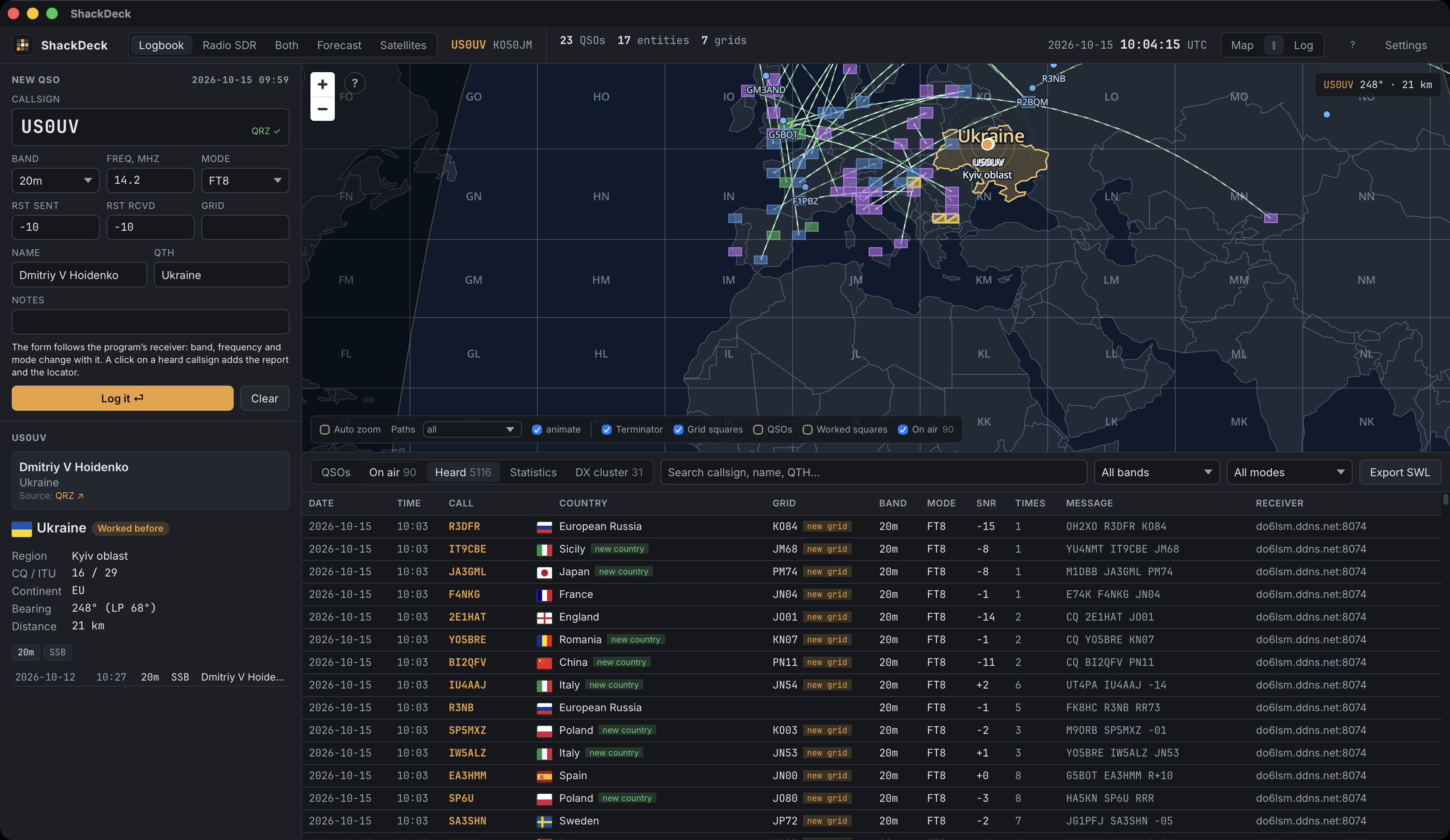Click callsign IU4AAJ in heard list
This screenshot has width=1450, height=840.
pos(467,685)
